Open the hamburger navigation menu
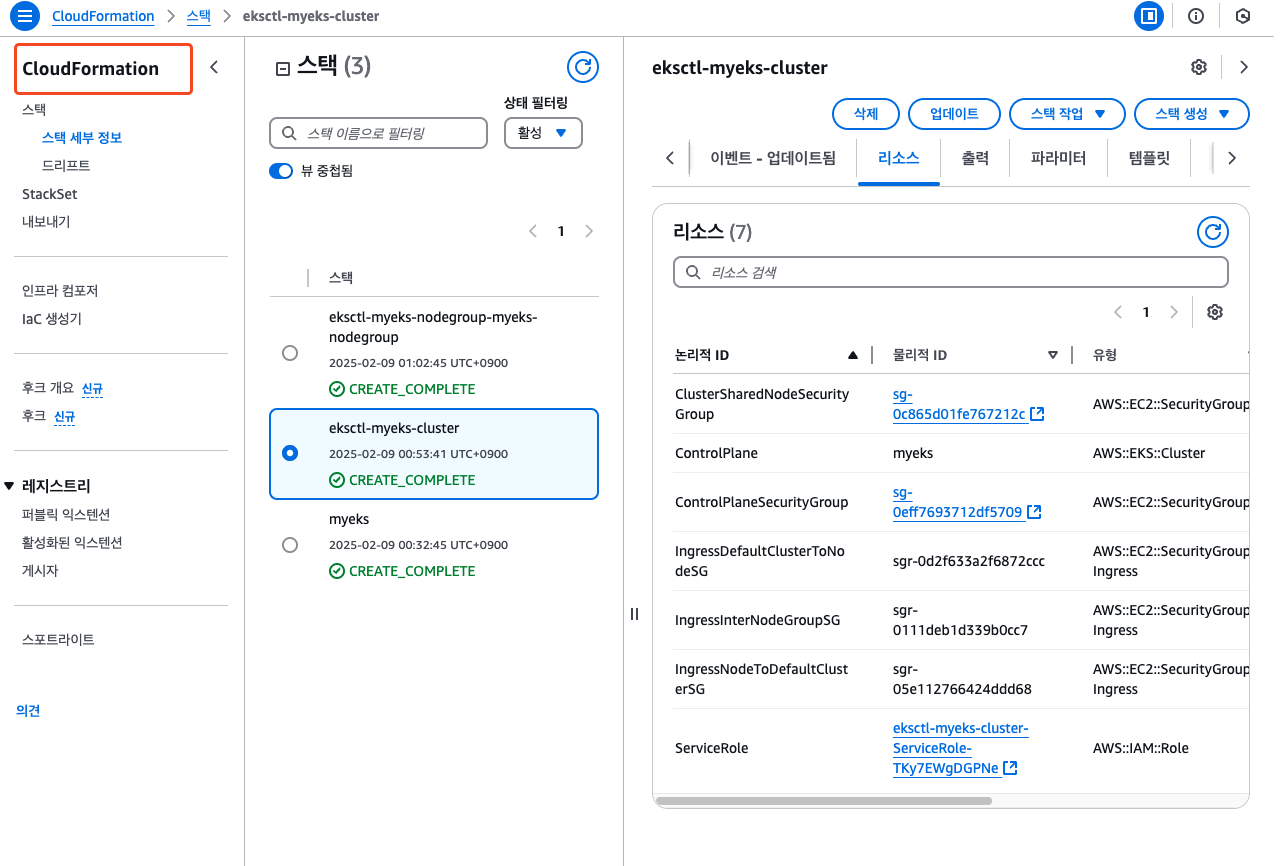The height and width of the screenshot is (866, 1280). 25,16
